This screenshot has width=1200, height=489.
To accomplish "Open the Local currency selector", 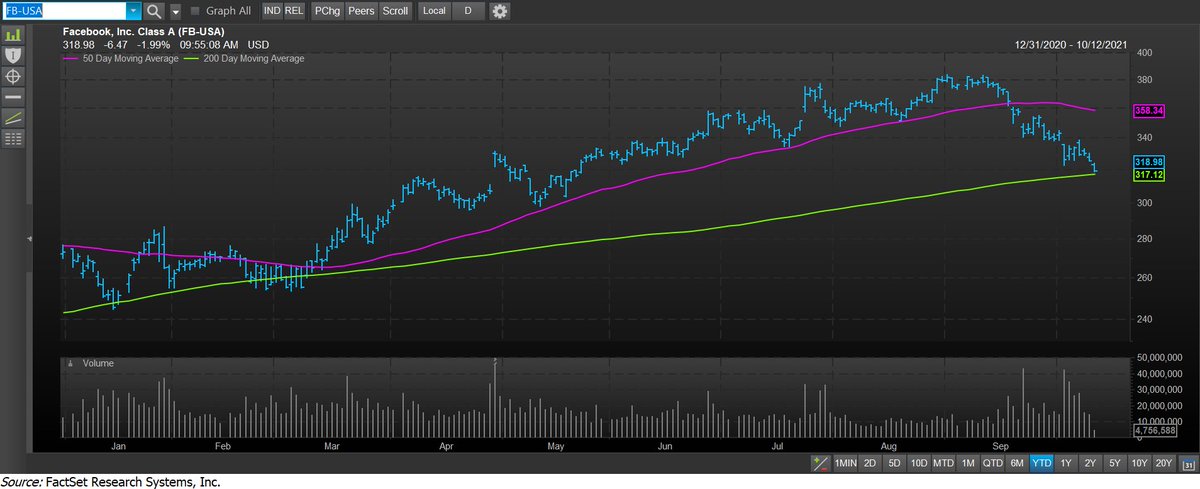I will click(434, 11).
